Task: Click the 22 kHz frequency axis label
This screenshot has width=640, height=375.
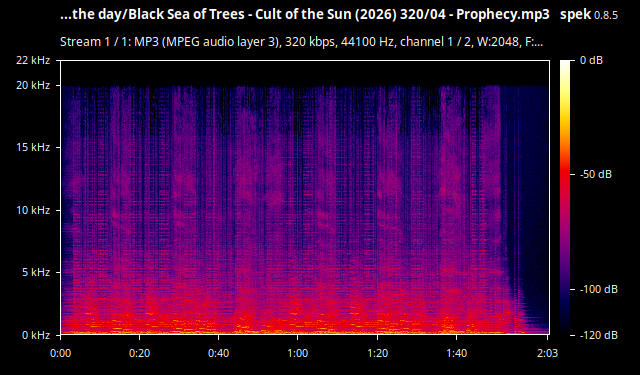Action: (33, 60)
